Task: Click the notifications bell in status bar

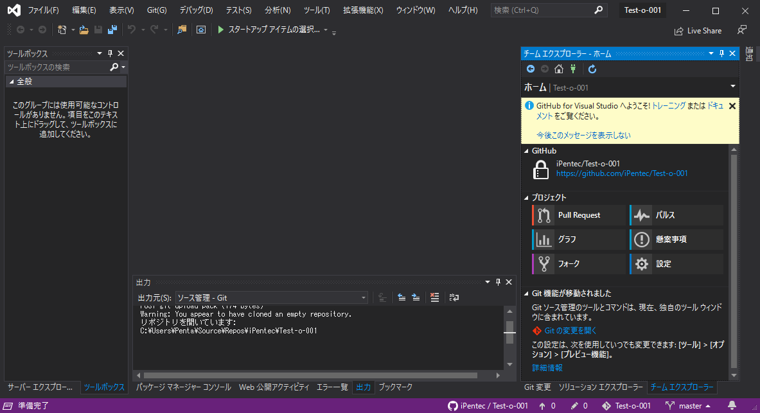Action: coord(732,406)
